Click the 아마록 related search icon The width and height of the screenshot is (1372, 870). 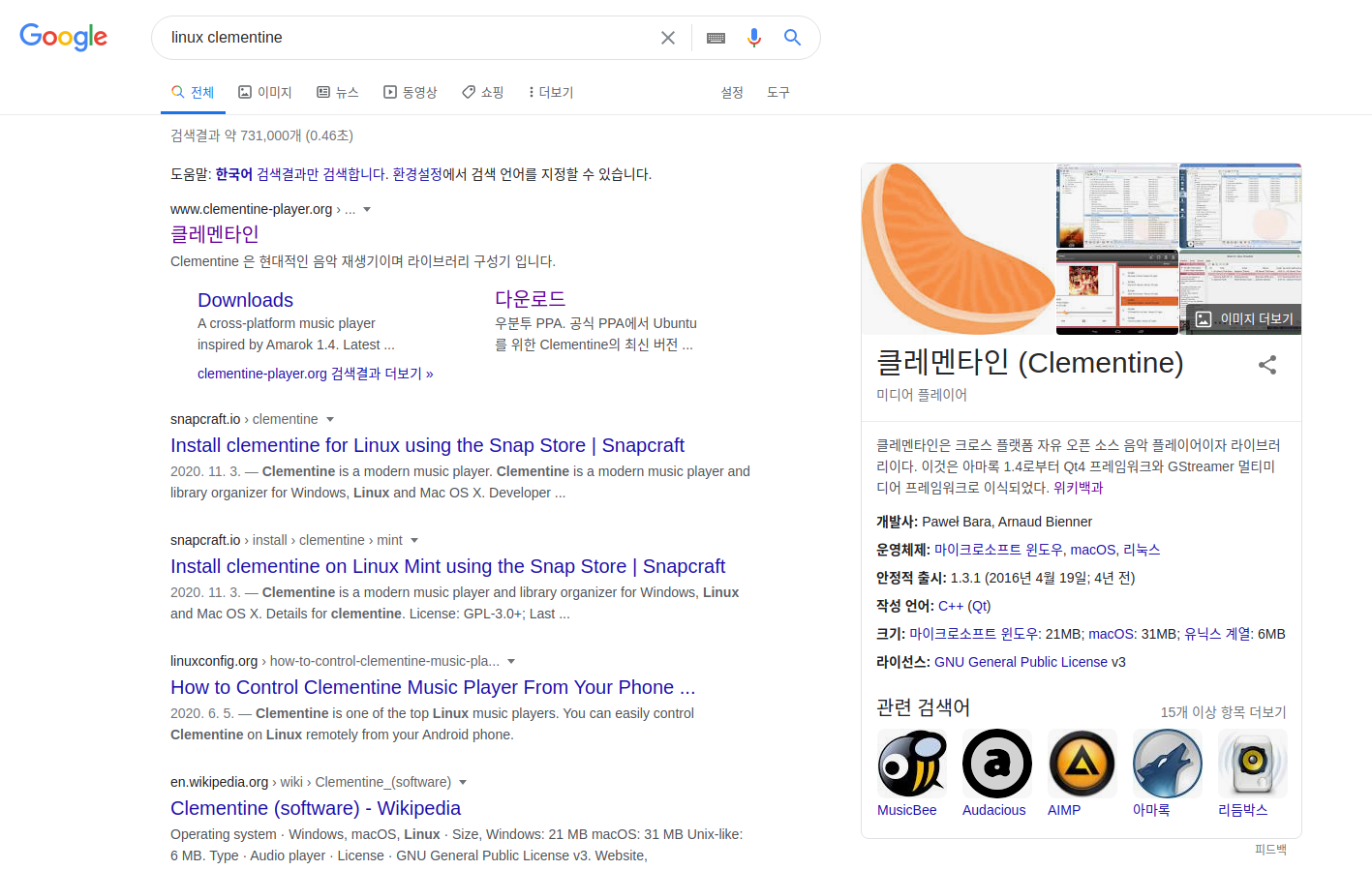pos(1167,763)
